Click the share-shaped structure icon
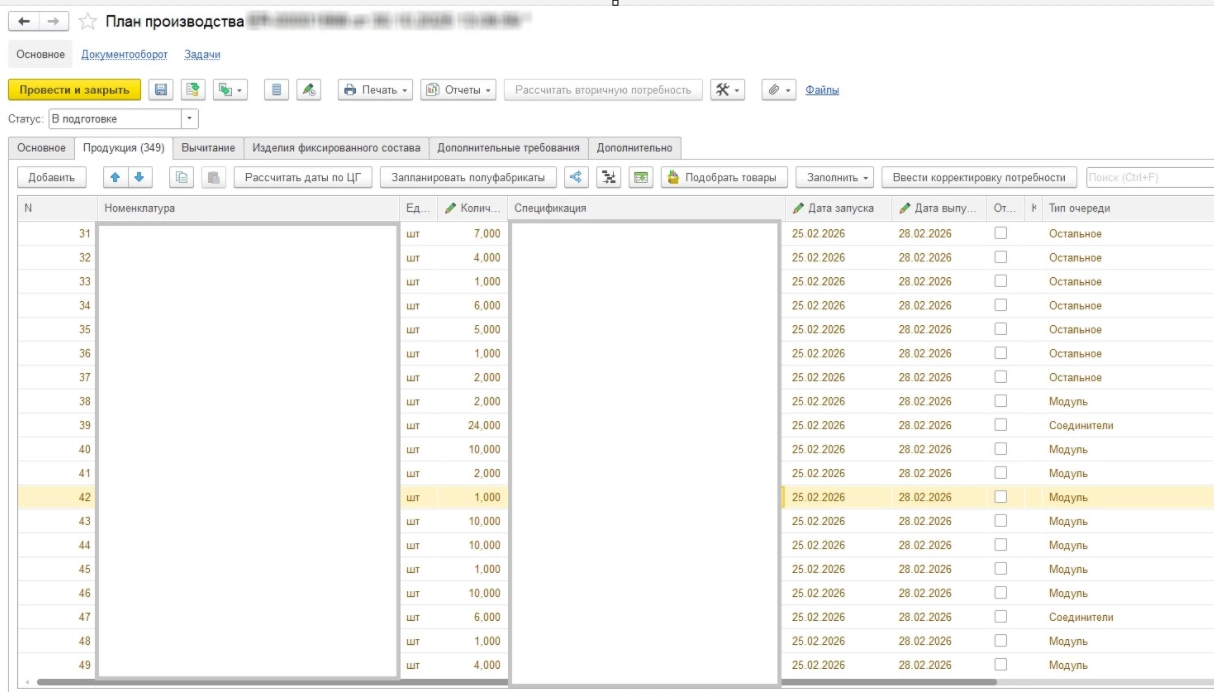 pyautogui.click(x=575, y=178)
